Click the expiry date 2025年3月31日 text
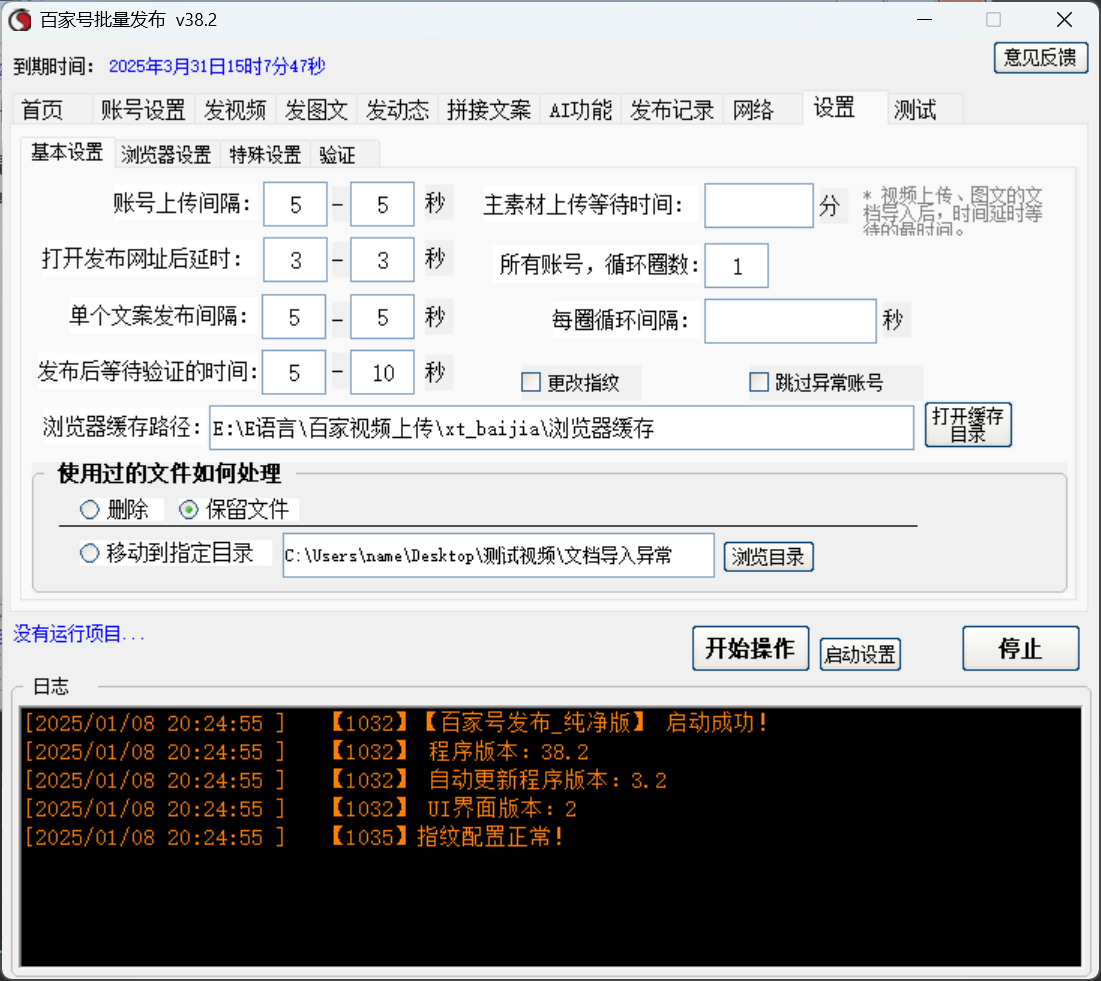The width and height of the screenshot is (1101, 981). [x=216, y=67]
